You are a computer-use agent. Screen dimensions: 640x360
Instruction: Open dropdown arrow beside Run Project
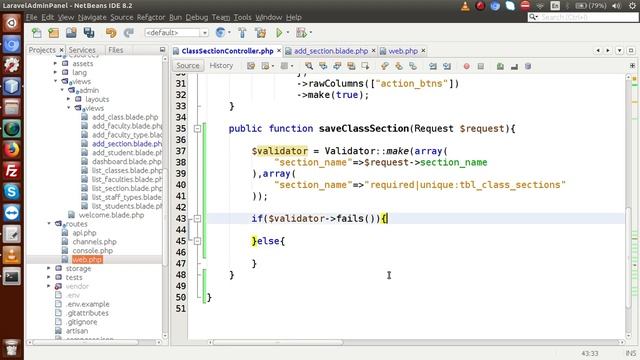288,33
